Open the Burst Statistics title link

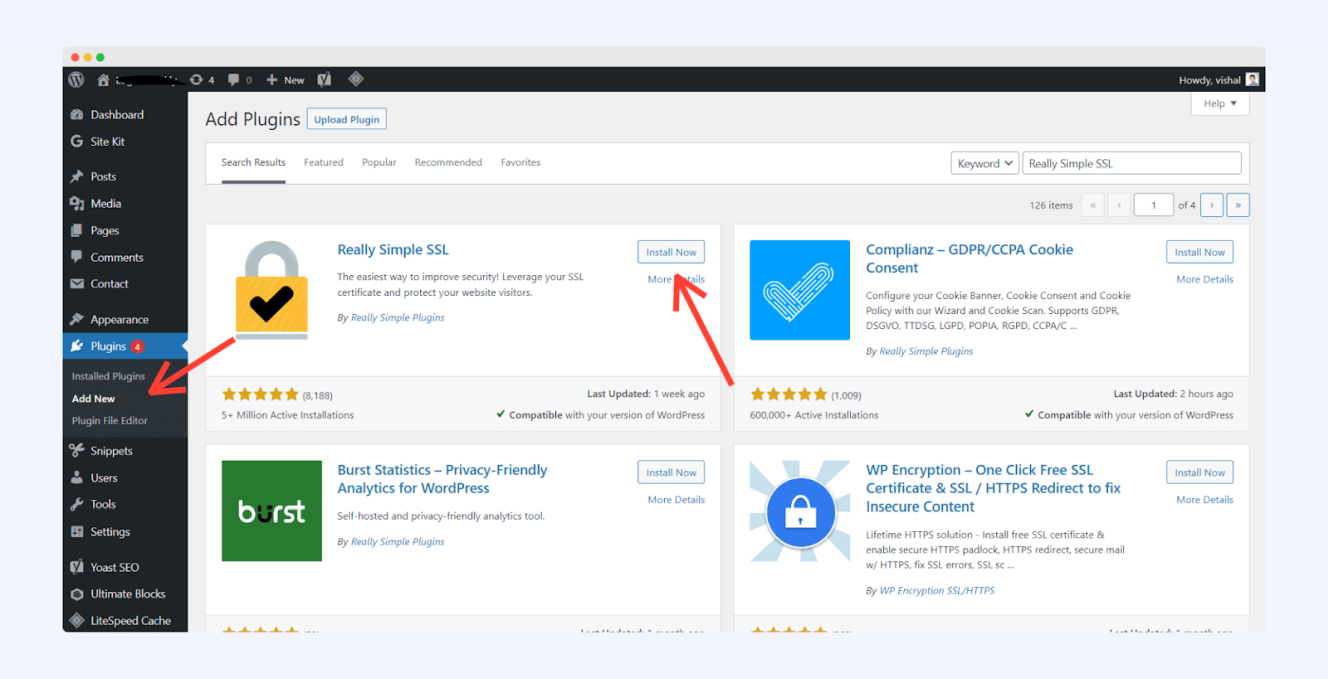coord(442,479)
